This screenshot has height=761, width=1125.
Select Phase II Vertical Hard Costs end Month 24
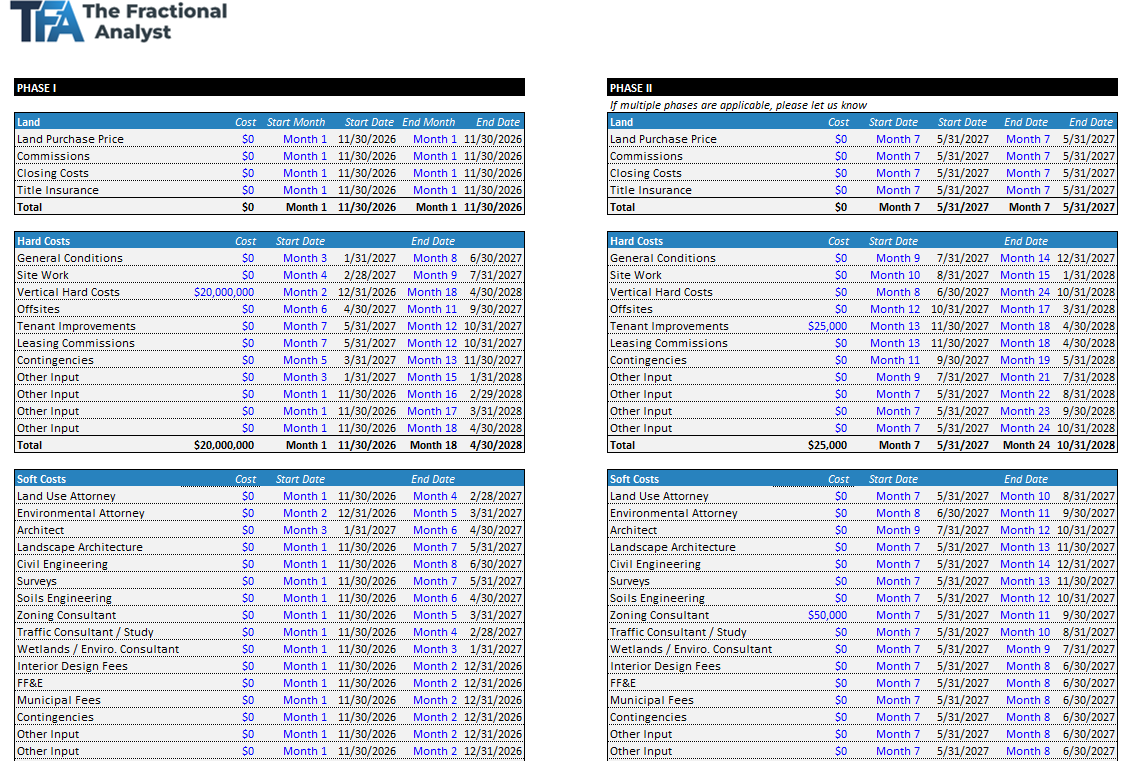tap(1025, 292)
